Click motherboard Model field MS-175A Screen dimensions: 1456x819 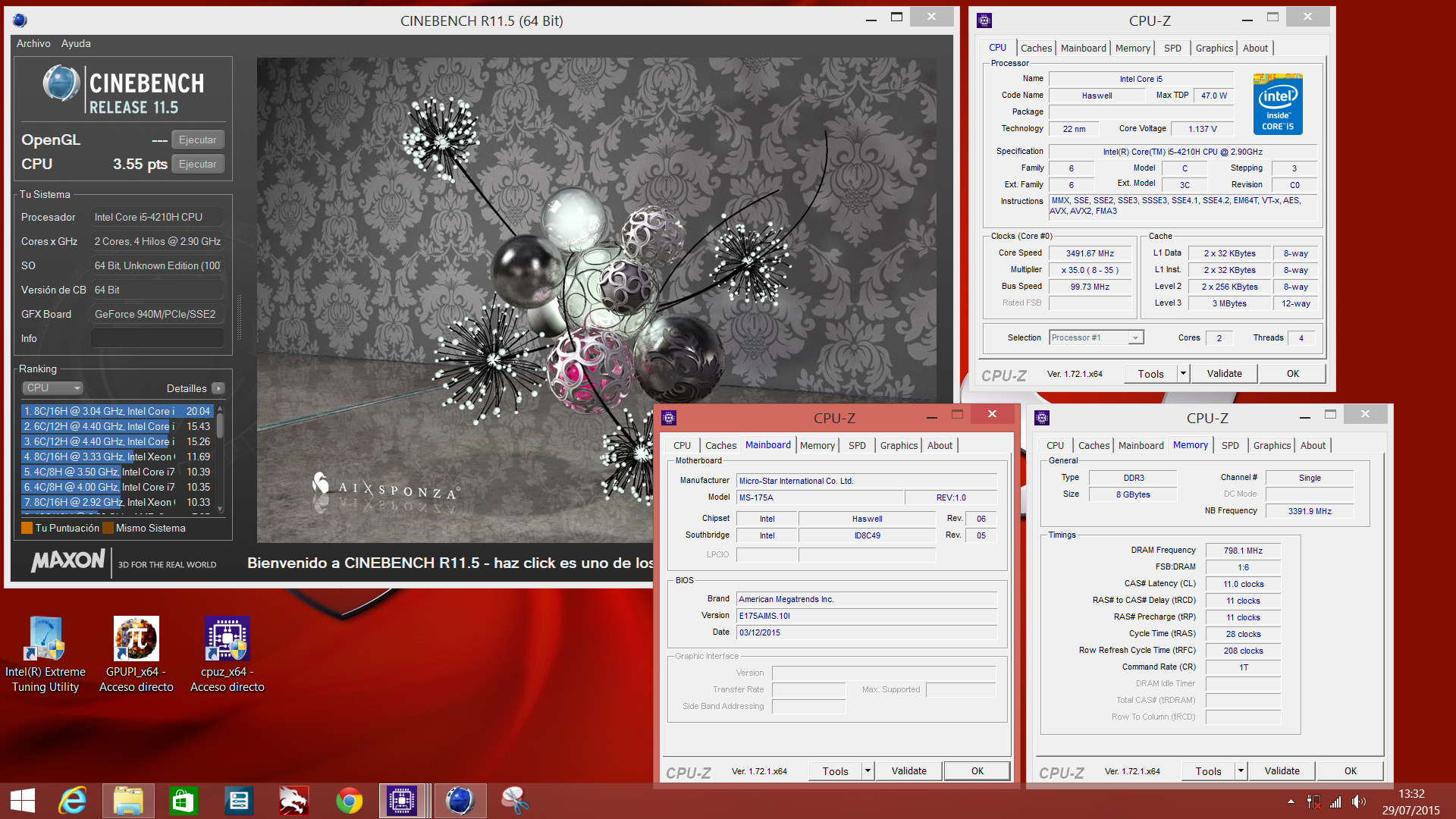tap(821, 497)
